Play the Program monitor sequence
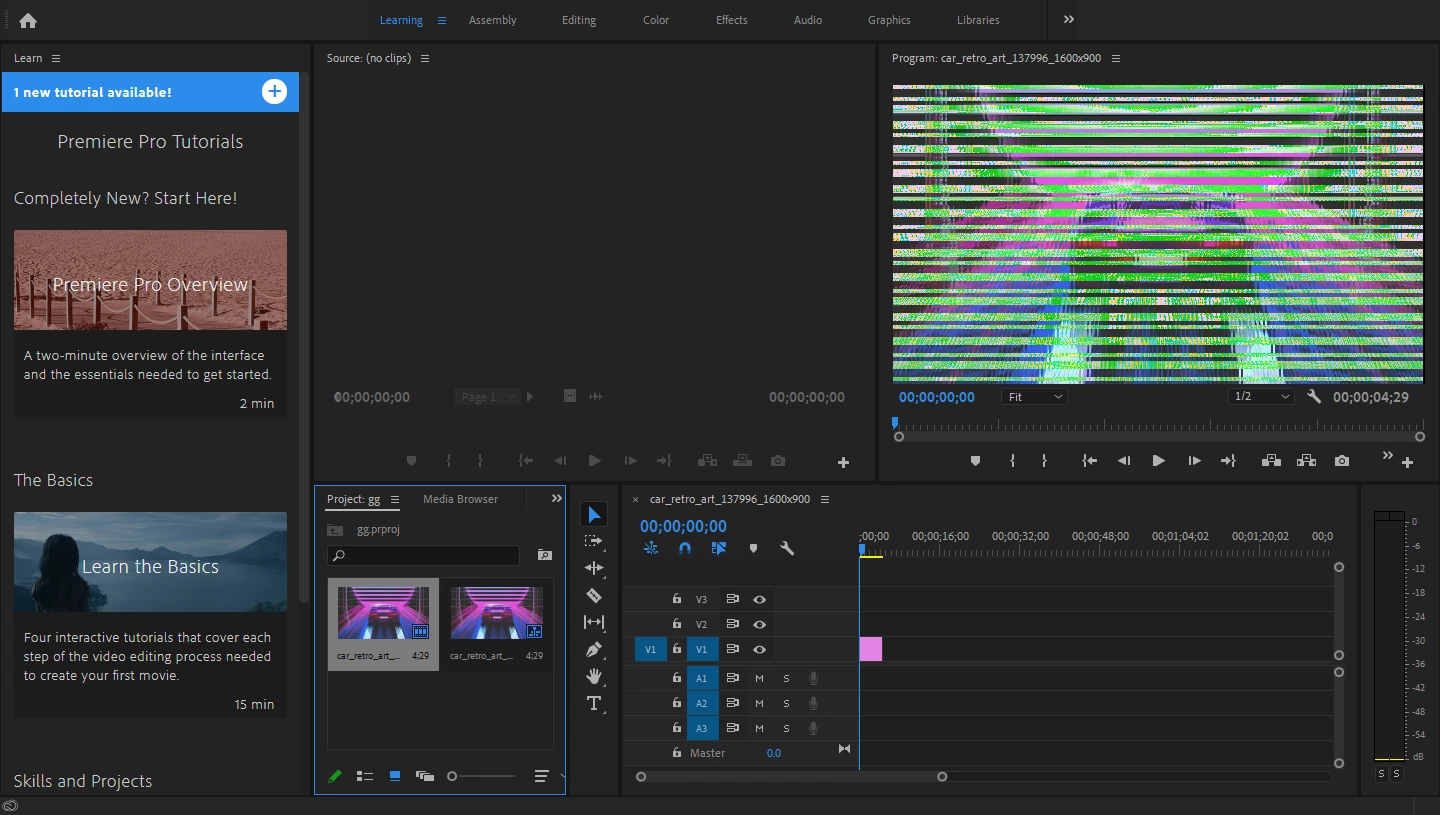The width and height of the screenshot is (1440, 815). coord(1159,461)
